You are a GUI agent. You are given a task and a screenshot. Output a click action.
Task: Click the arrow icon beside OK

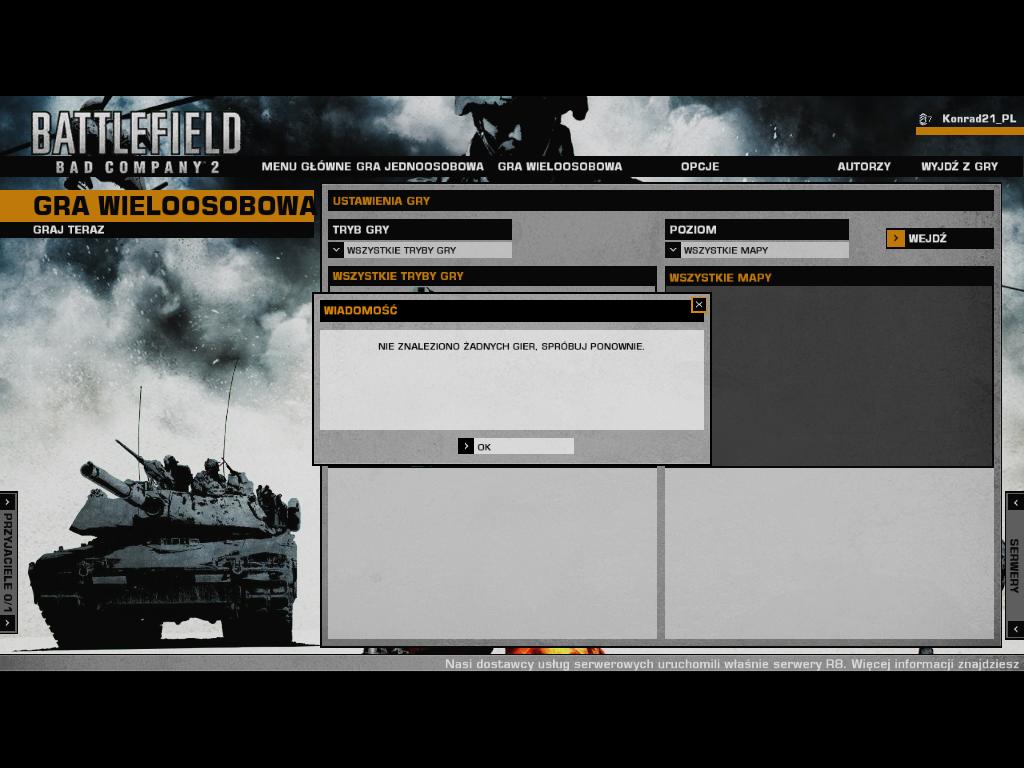466,446
